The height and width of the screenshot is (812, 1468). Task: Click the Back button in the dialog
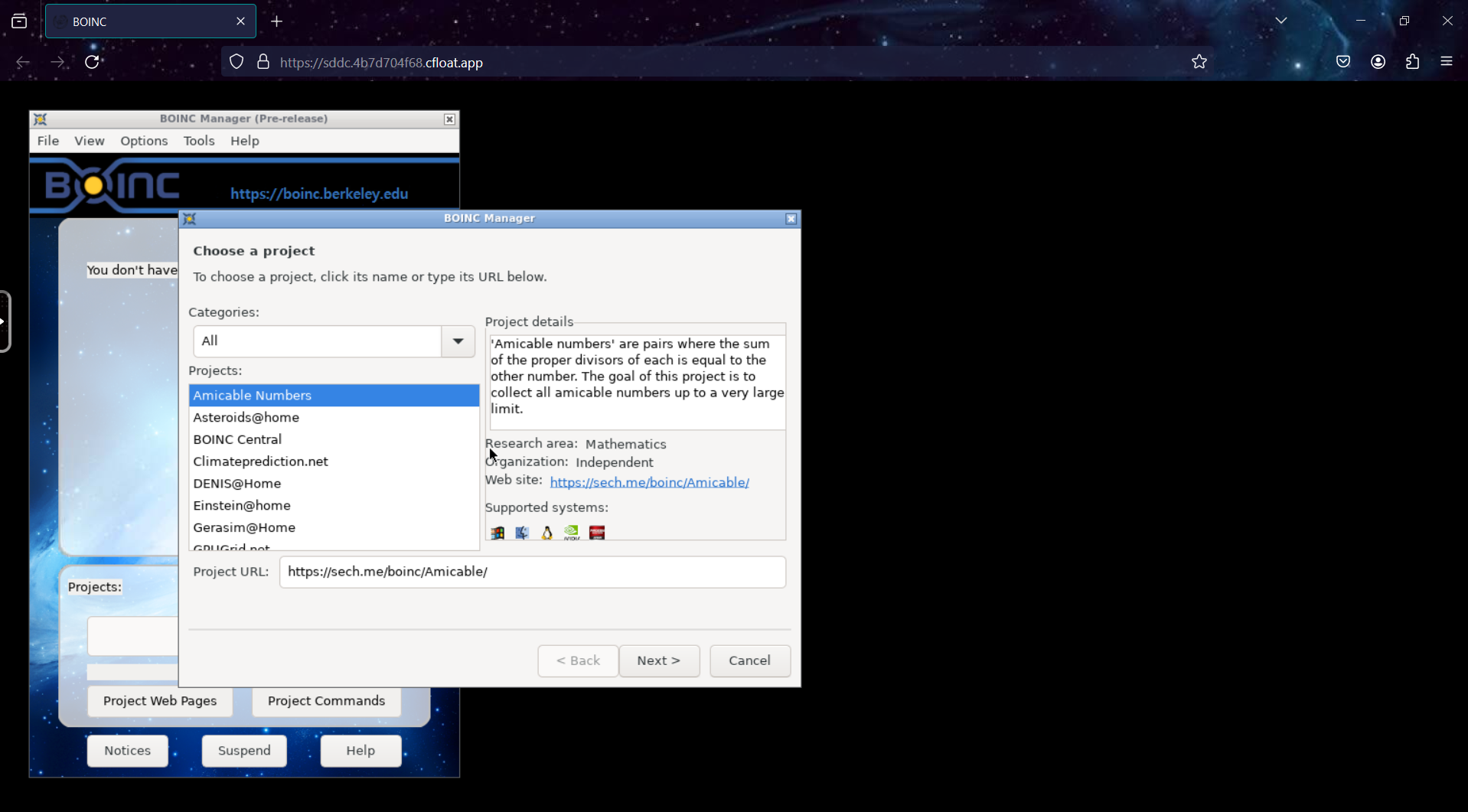coord(578,660)
